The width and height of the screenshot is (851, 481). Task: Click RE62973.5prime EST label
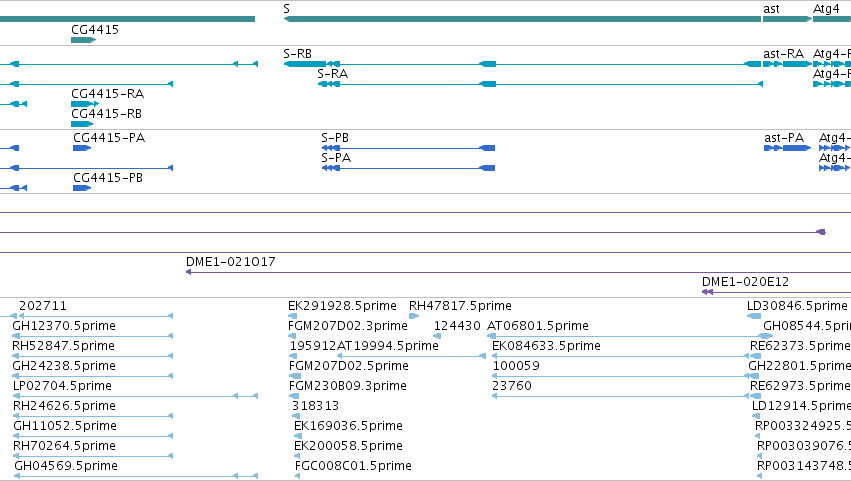(800, 386)
